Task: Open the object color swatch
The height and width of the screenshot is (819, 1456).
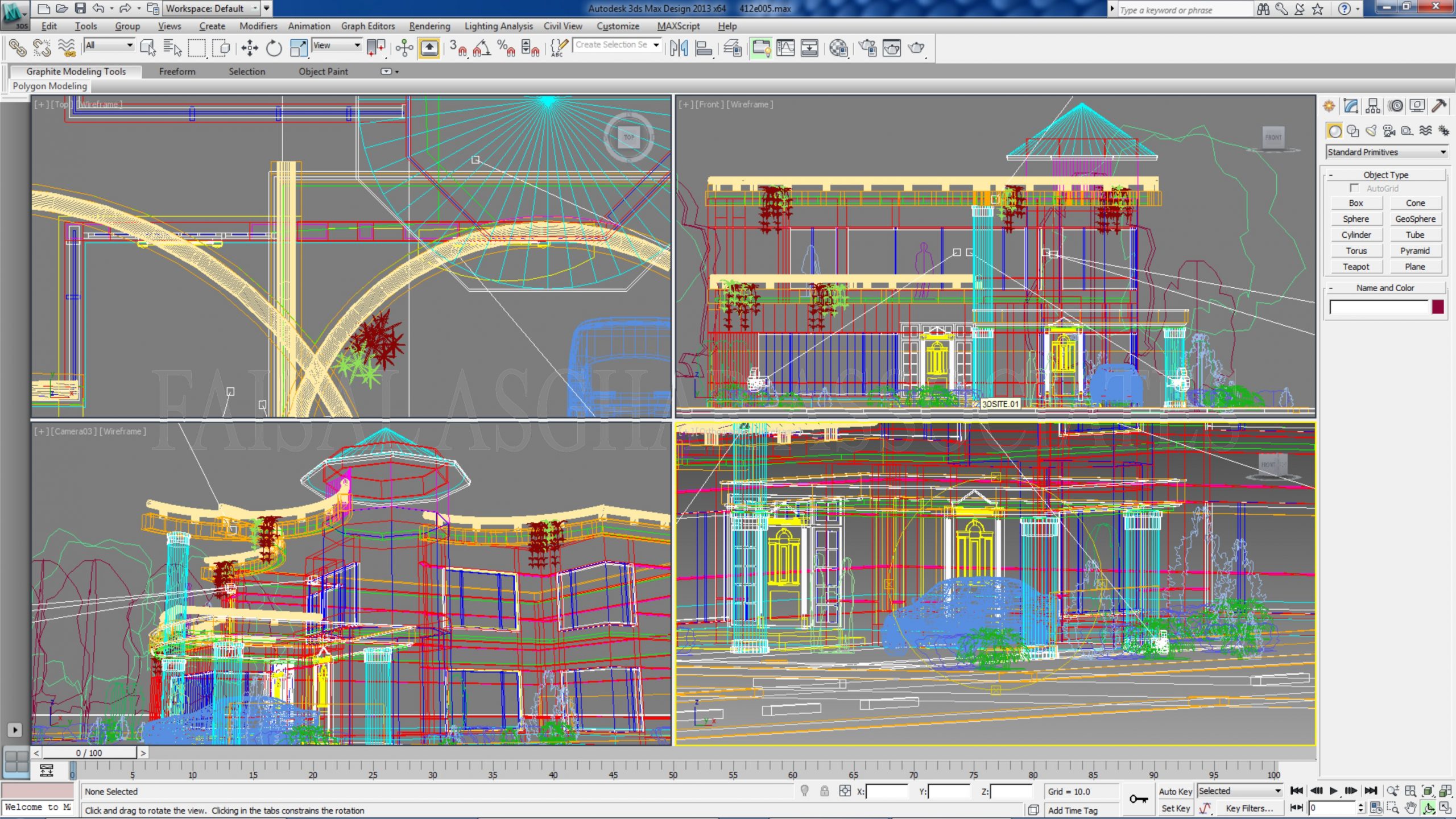Action: (1438, 307)
